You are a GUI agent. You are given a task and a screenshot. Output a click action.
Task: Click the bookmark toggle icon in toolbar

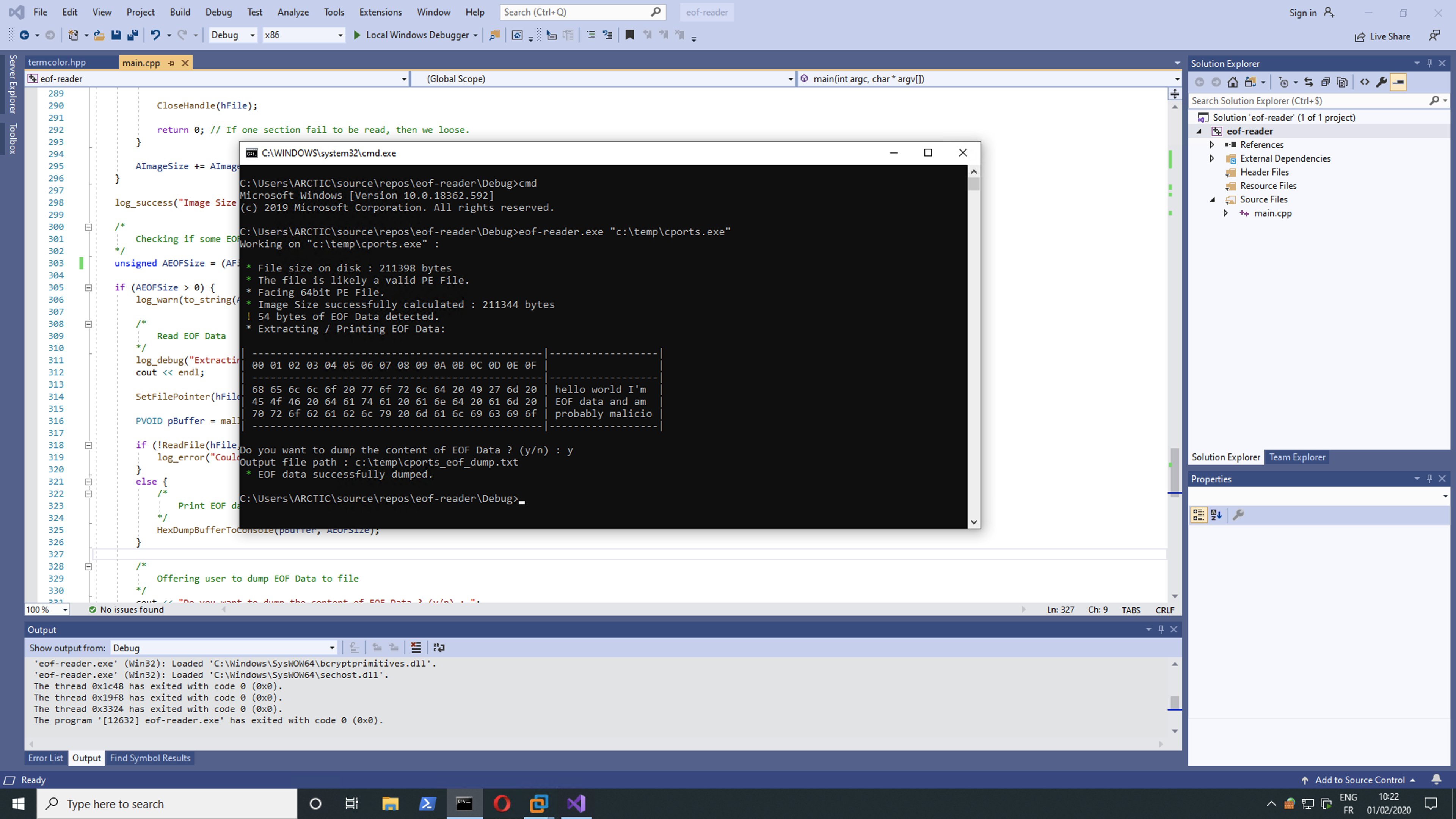630,35
